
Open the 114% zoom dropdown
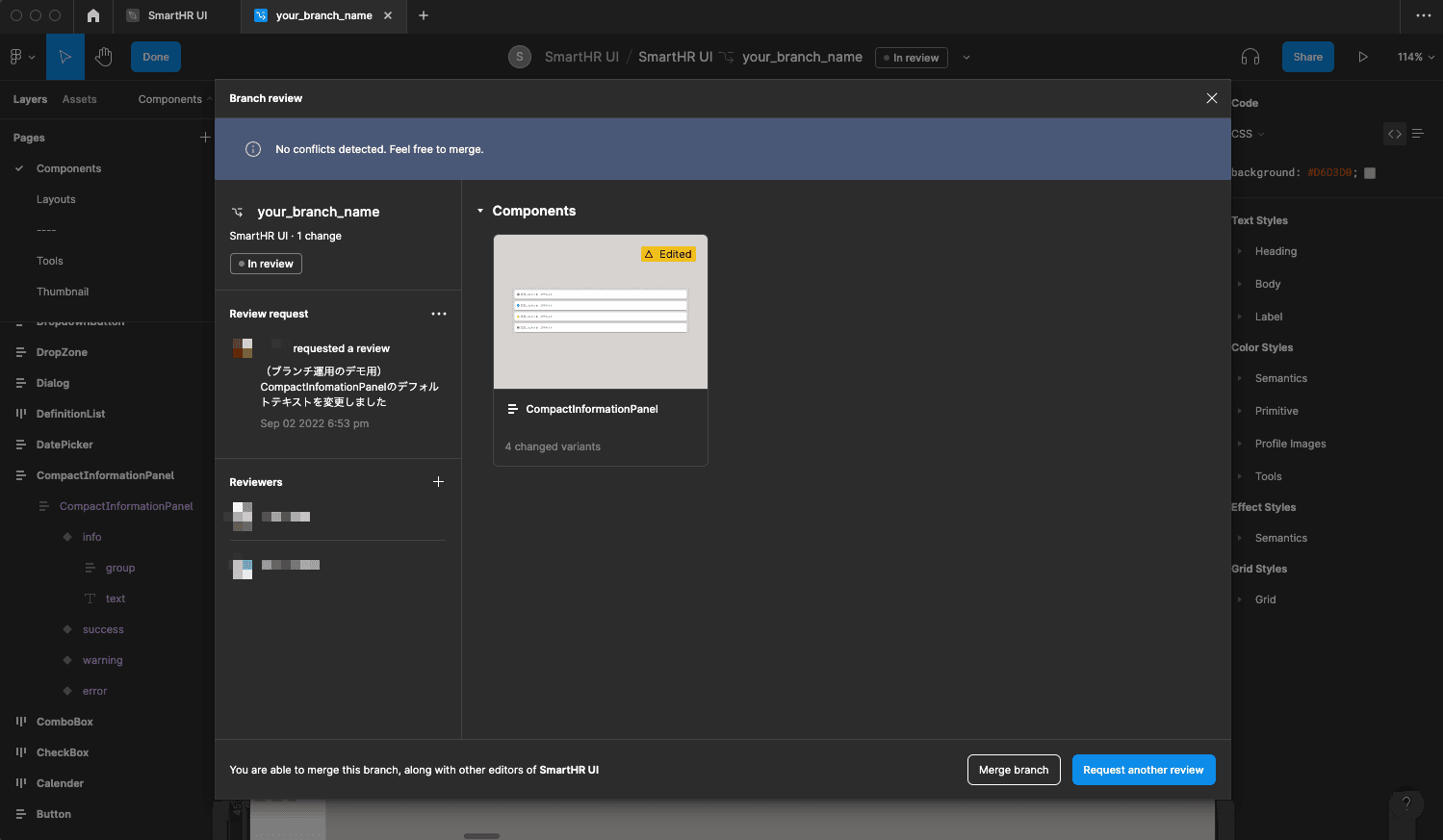1415,57
